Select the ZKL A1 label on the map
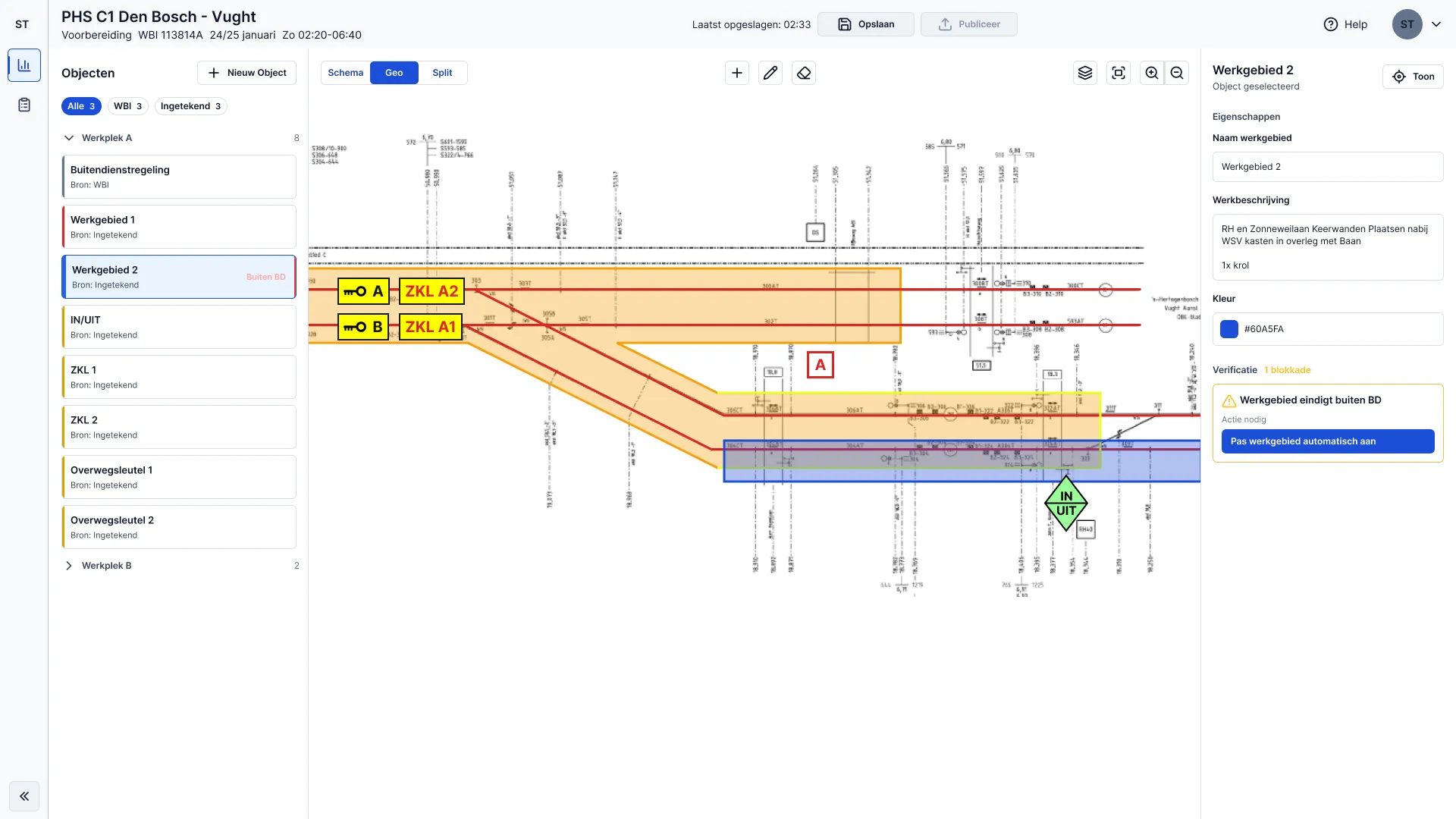1456x819 pixels. tap(431, 327)
